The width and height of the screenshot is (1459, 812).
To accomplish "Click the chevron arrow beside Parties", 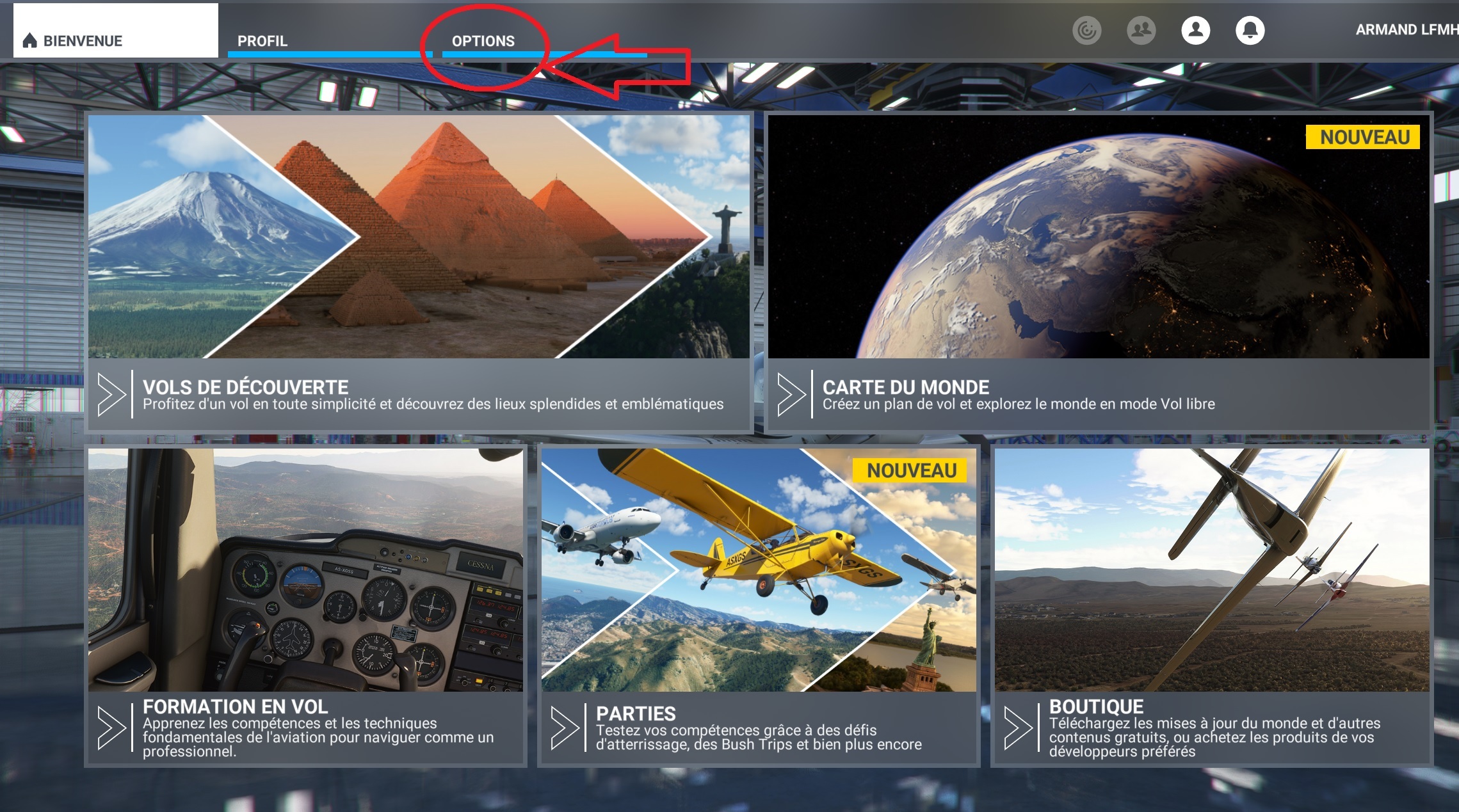I will coord(565,728).
